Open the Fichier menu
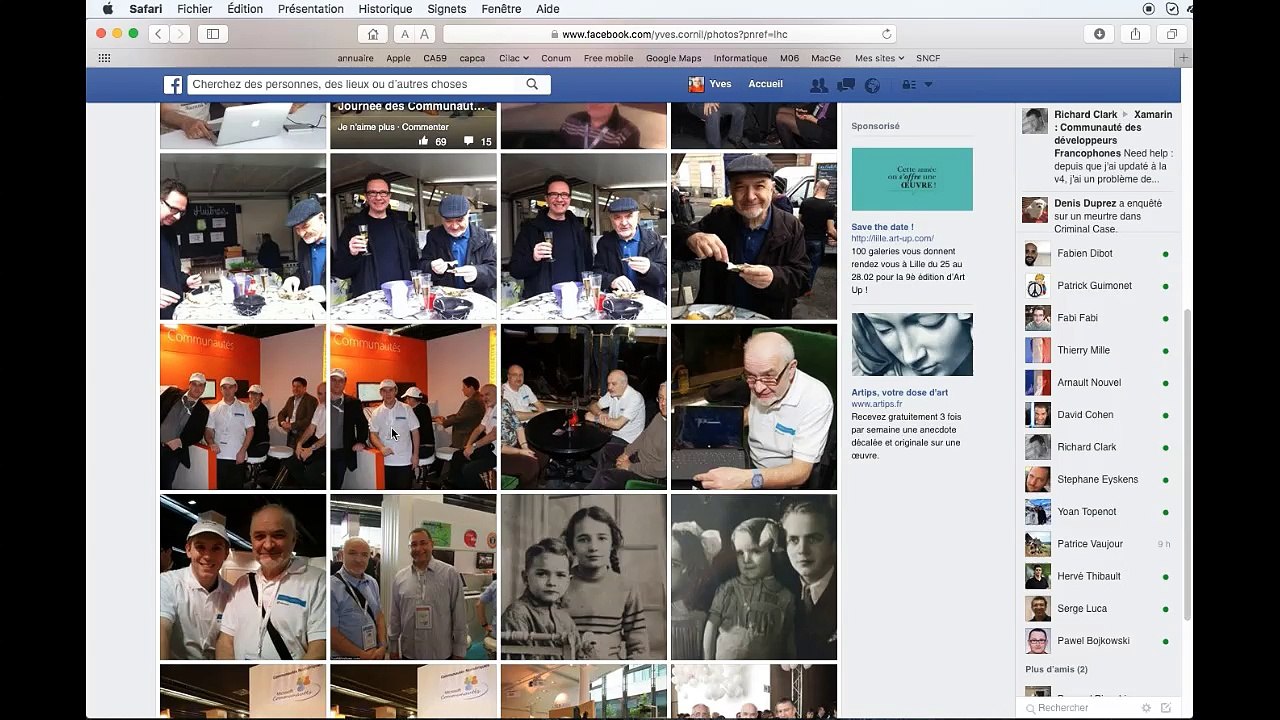 click(194, 9)
